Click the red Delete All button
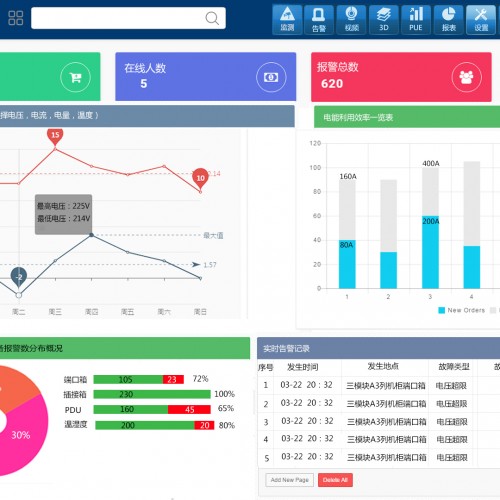Viewport: 500px width, 500px height. (x=335, y=480)
